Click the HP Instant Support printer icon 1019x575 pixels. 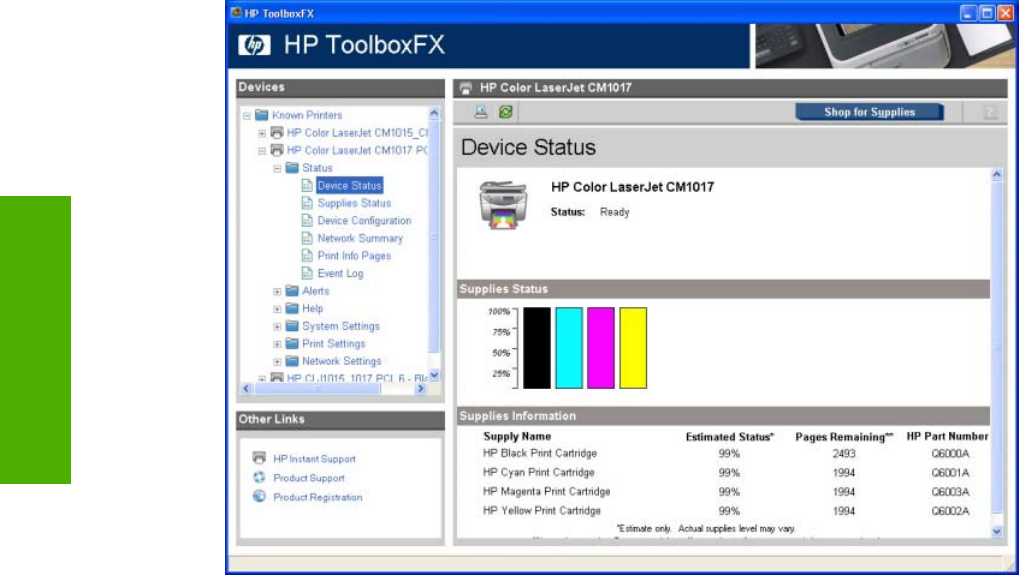[x=259, y=458]
